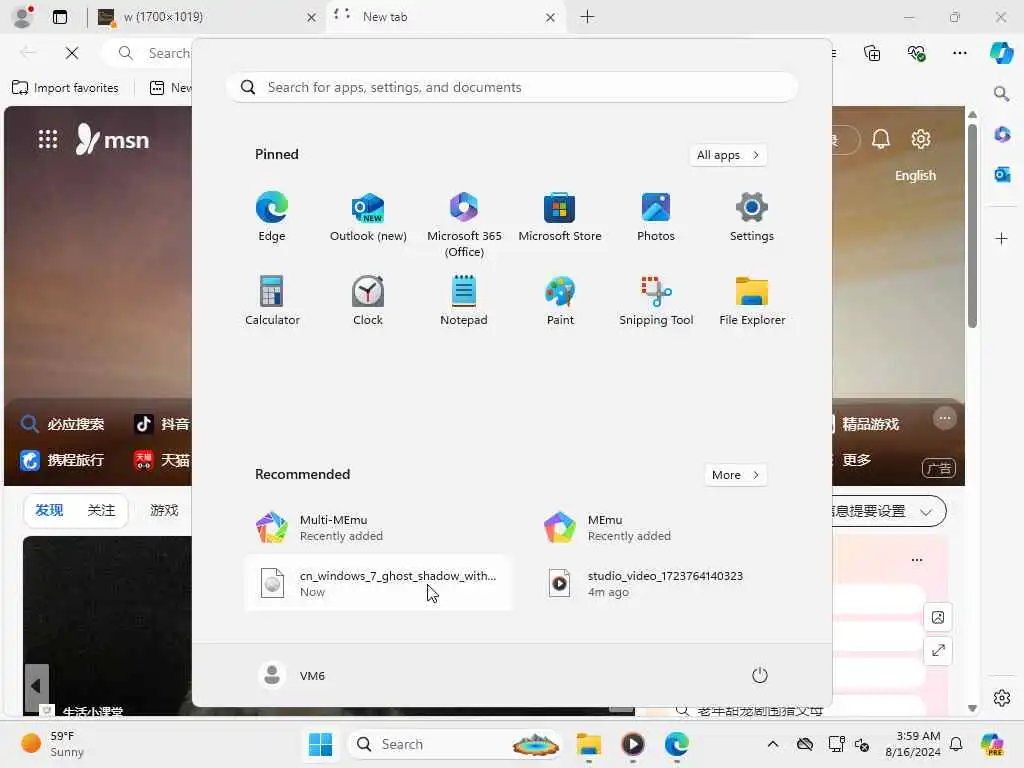The image size is (1024, 768).
Task: Open Outlook in Edge sidebar
Action: [1002, 174]
